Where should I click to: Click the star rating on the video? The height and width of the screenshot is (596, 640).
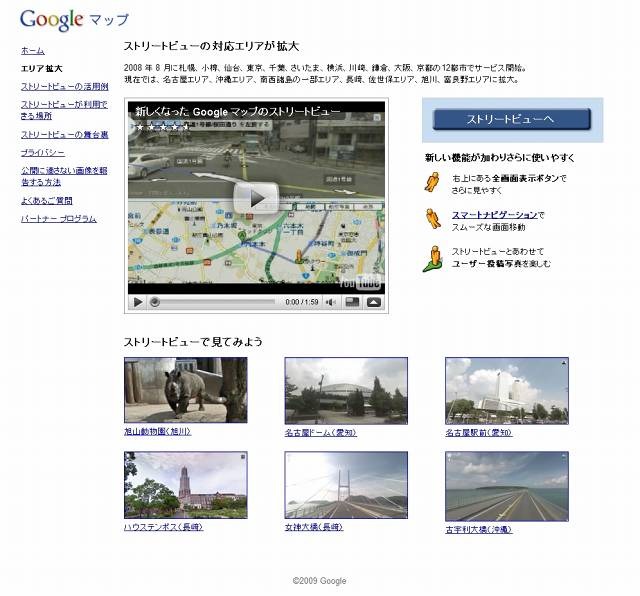(x=163, y=127)
